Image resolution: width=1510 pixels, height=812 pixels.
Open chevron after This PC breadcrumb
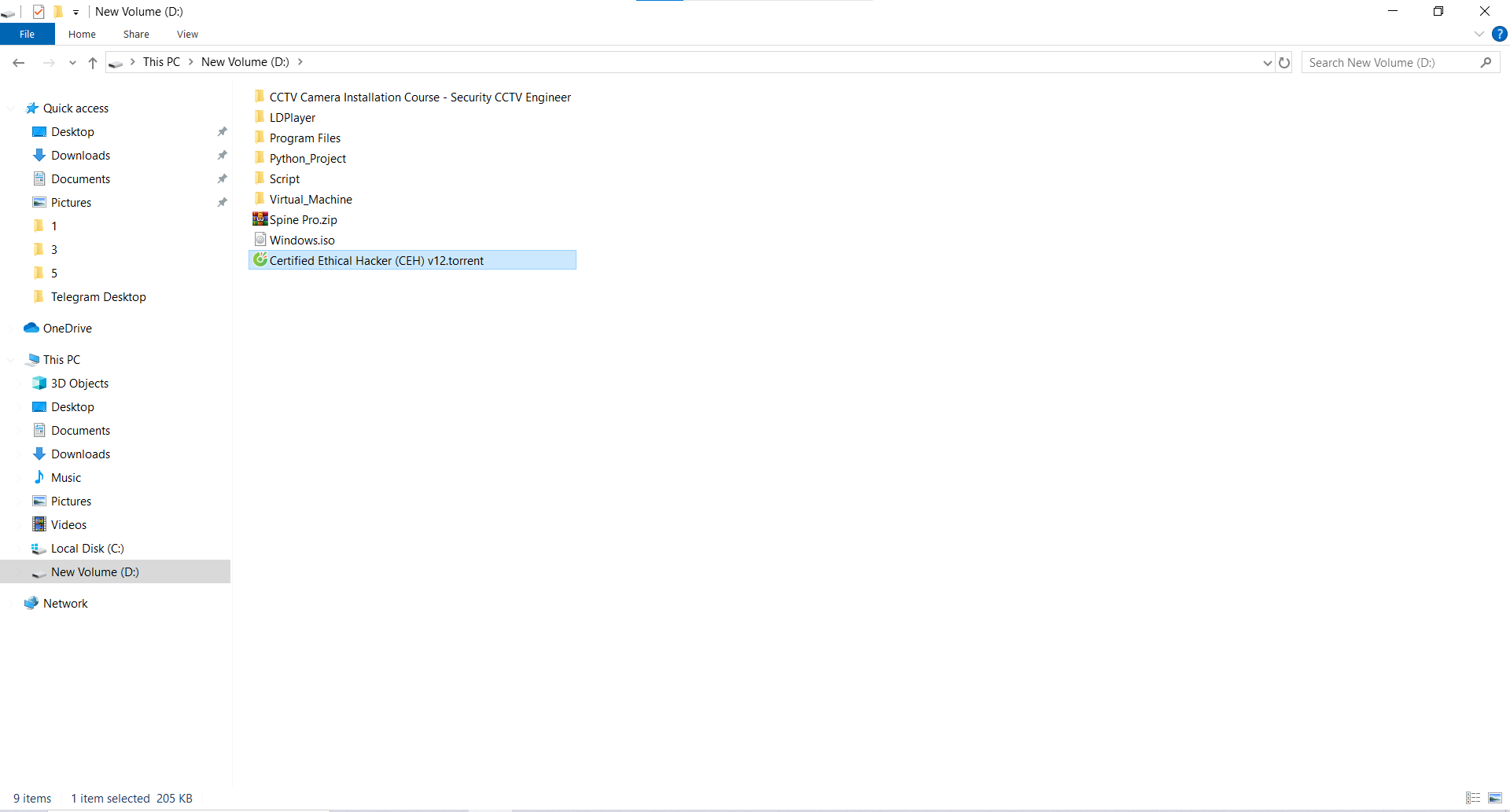191,62
